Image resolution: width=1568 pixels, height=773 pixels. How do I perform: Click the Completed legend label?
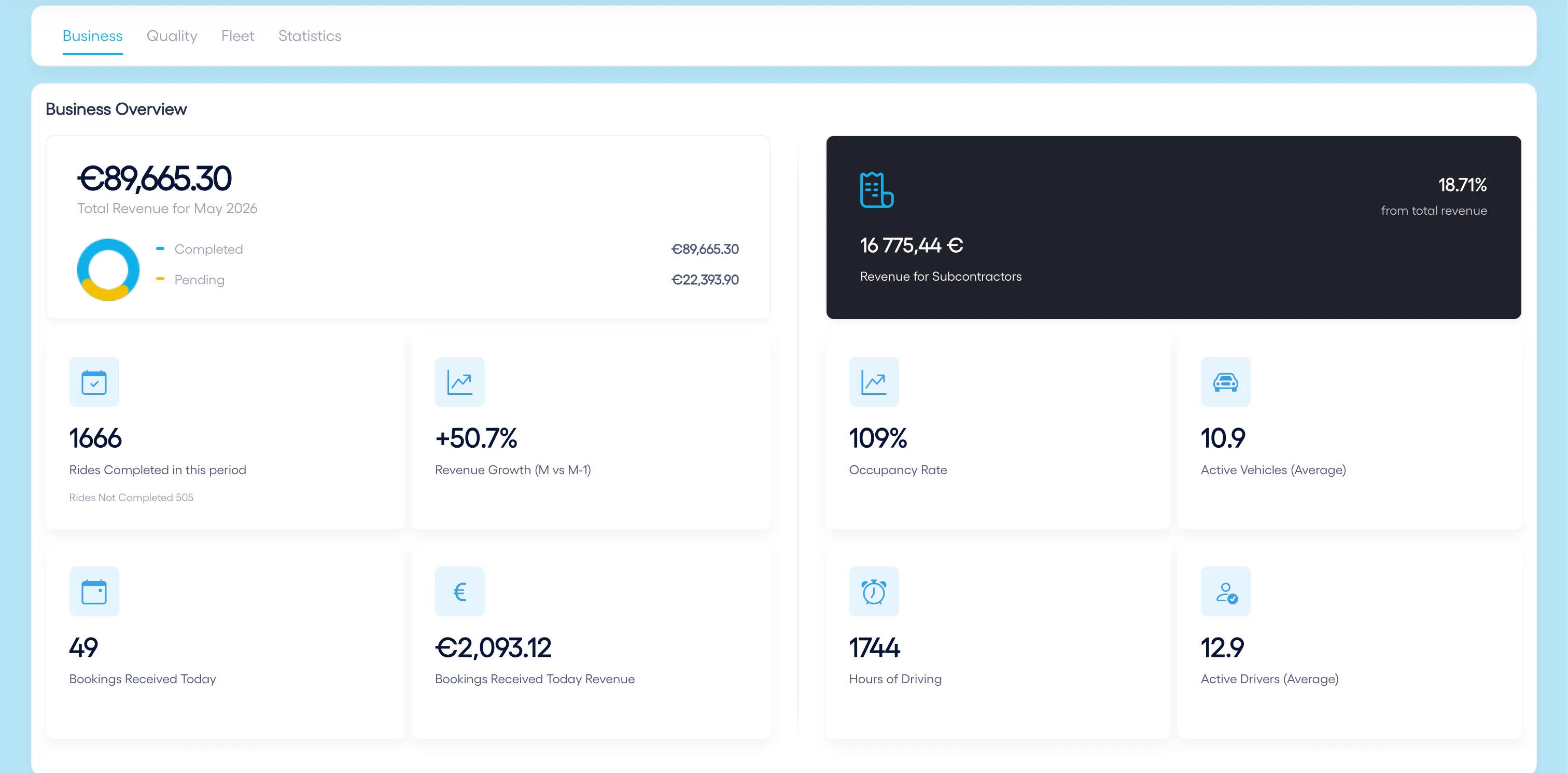pos(209,249)
